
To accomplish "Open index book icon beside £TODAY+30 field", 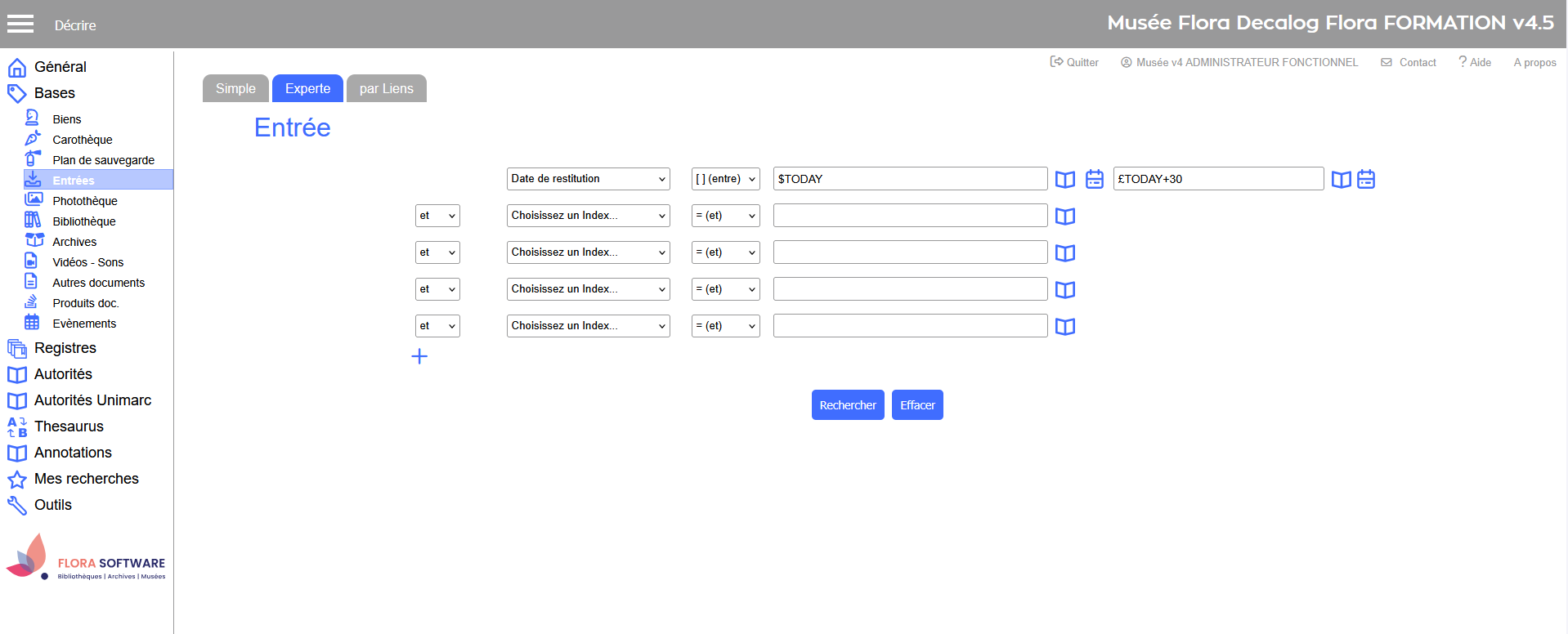I will pos(1341,179).
